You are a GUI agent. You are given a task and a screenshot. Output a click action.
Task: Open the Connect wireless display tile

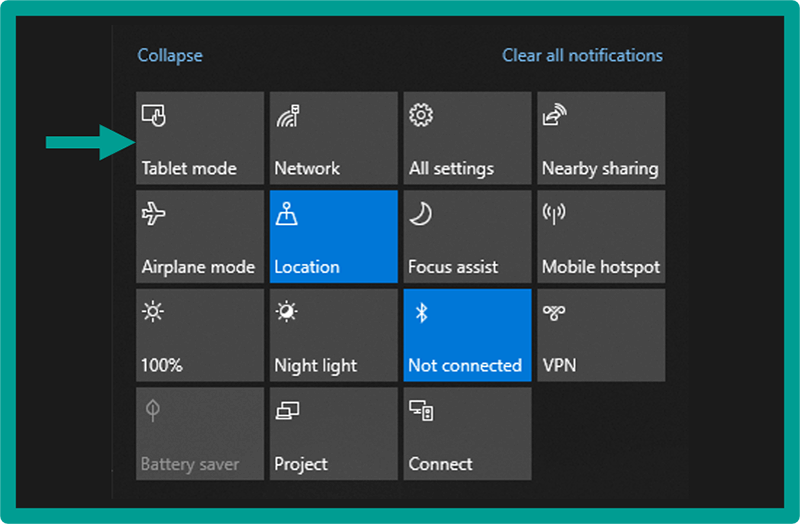pos(467,433)
